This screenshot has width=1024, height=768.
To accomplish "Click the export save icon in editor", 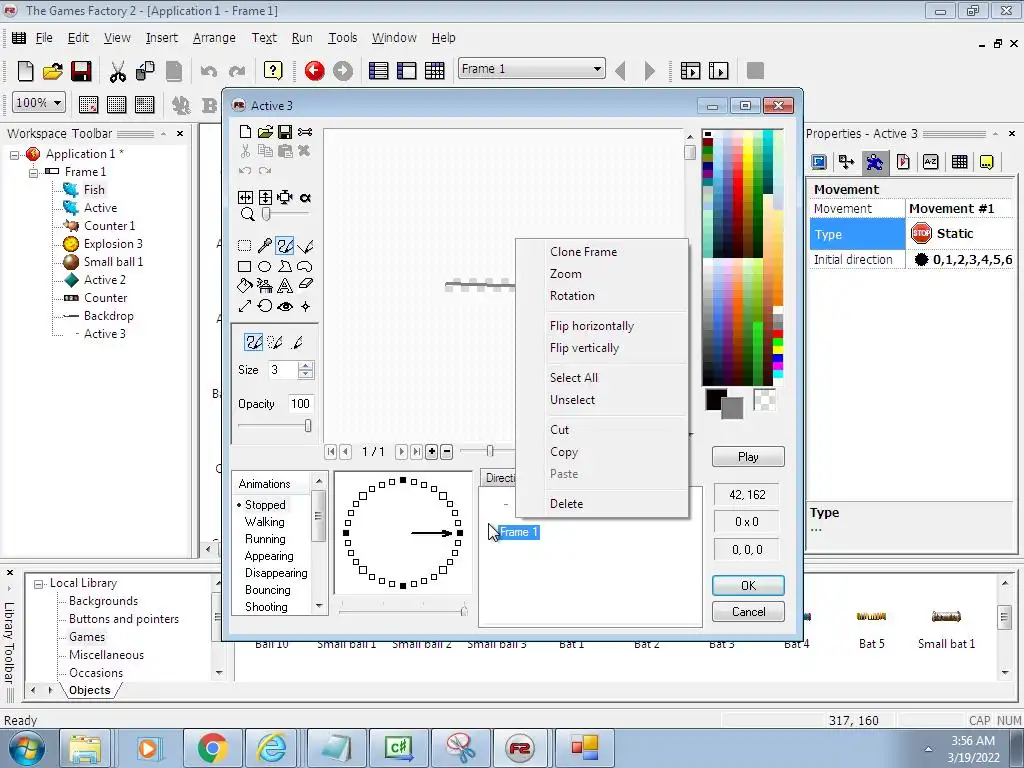I will [x=285, y=132].
